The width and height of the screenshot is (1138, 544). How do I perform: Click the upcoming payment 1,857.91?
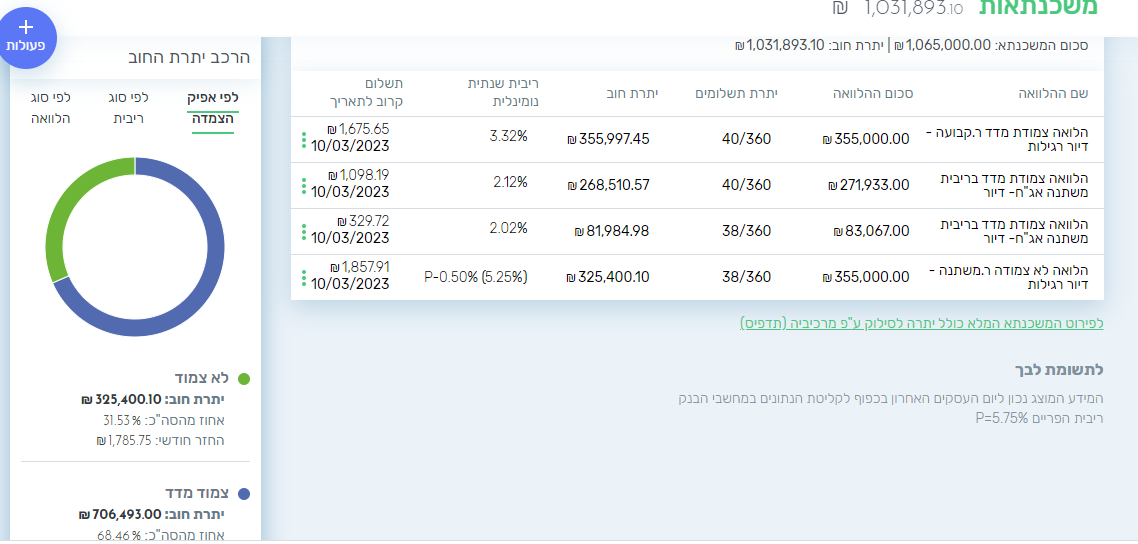[x=359, y=267]
